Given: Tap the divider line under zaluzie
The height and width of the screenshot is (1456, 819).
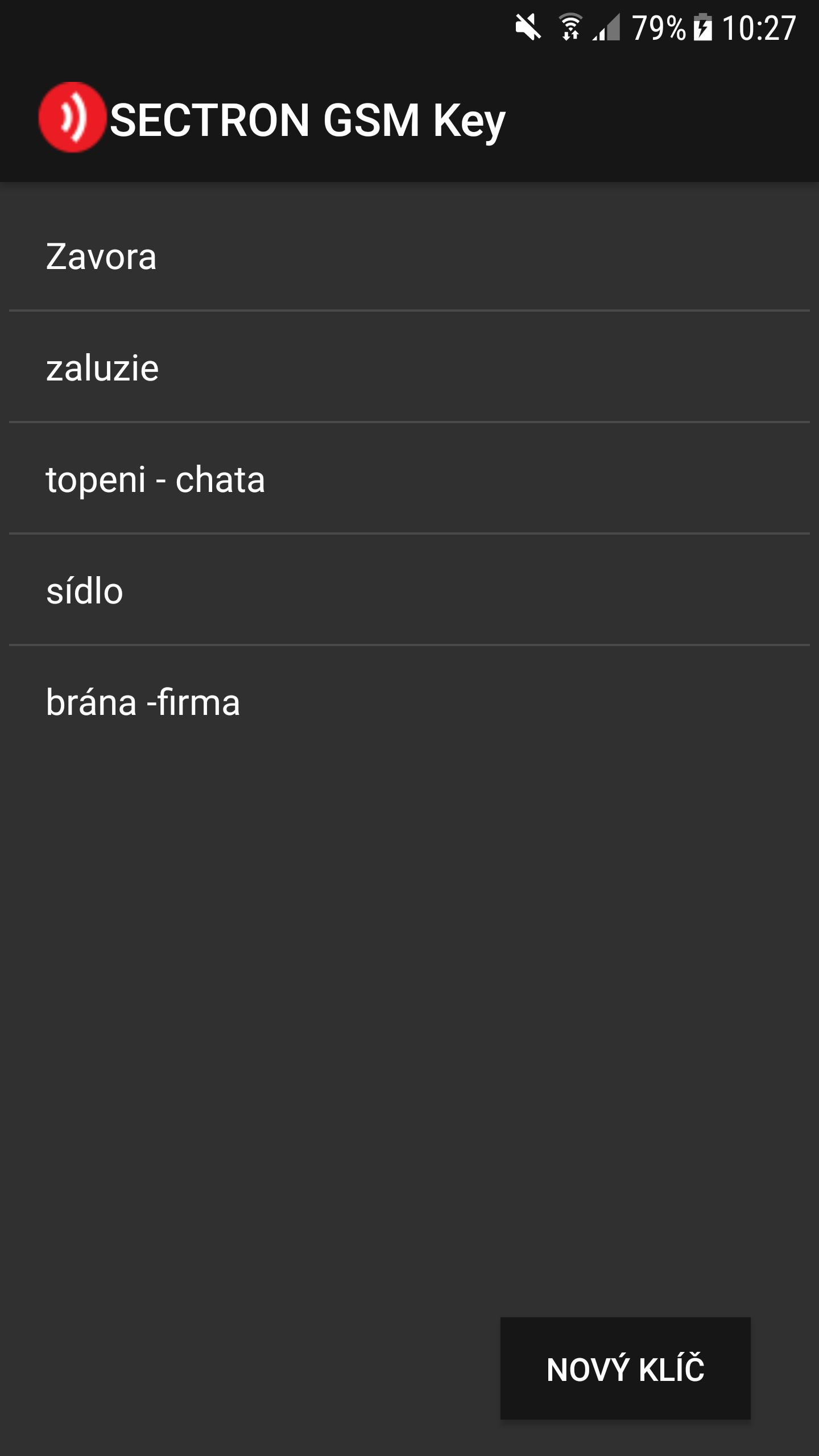Looking at the screenshot, I should pyautogui.click(x=409, y=422).
